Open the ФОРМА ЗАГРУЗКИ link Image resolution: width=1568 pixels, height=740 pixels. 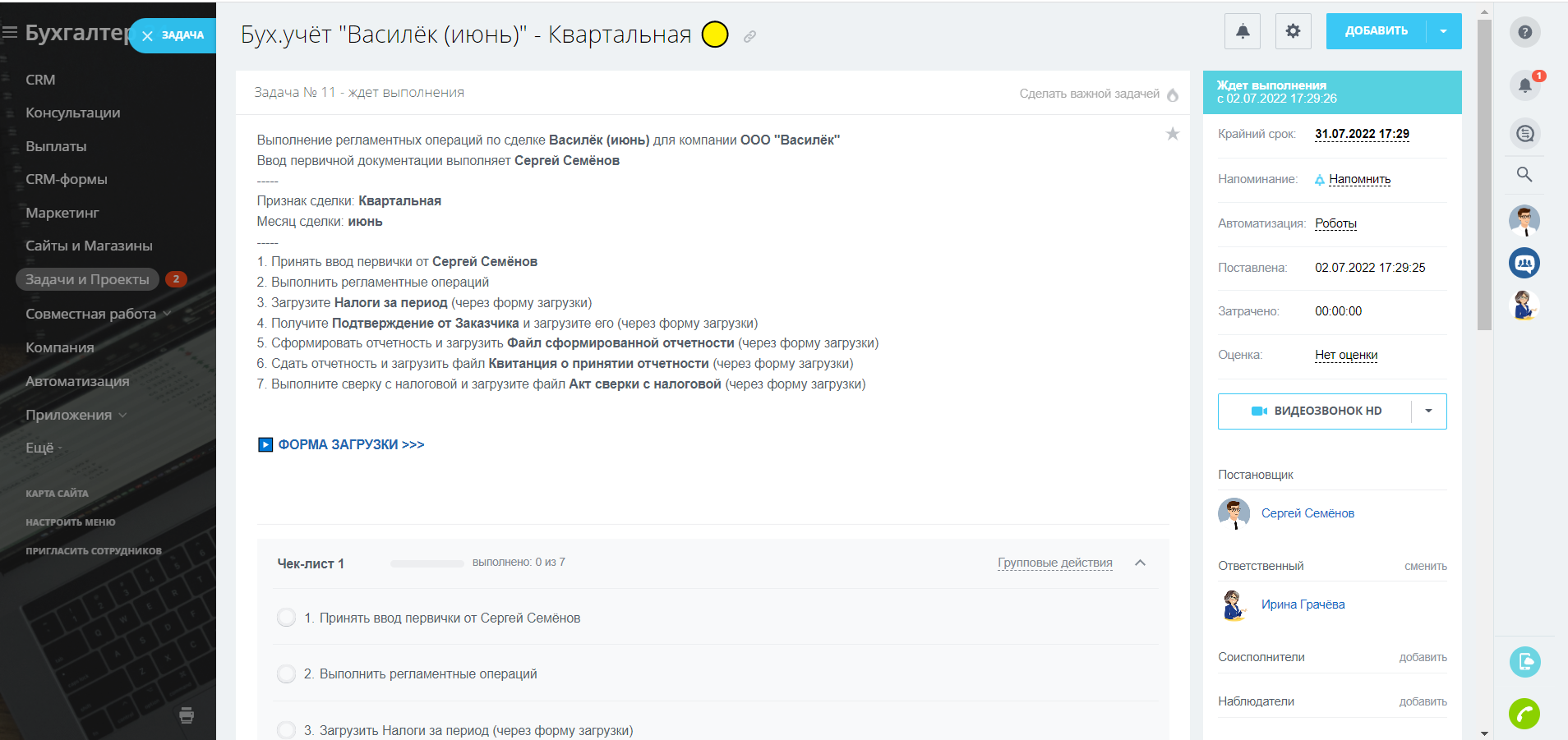(x=351, y=444)
